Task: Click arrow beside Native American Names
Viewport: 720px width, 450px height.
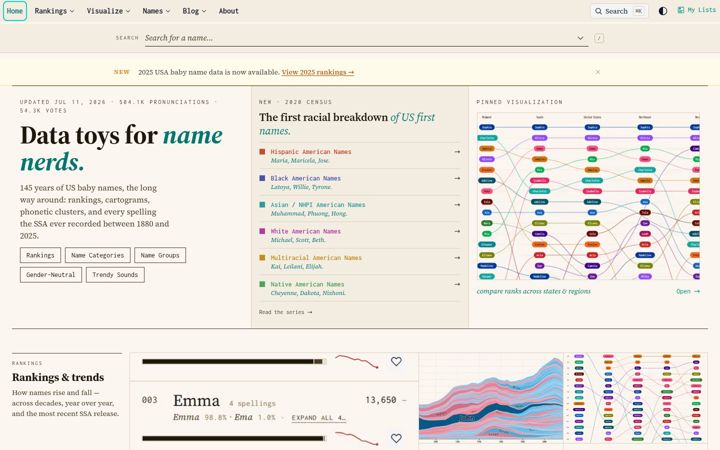Action: pos(457,285)
